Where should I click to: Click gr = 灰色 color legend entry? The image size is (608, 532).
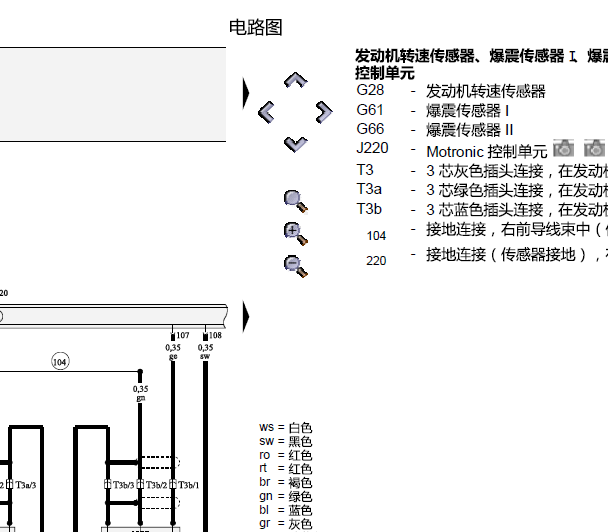(x=286, y=523)
